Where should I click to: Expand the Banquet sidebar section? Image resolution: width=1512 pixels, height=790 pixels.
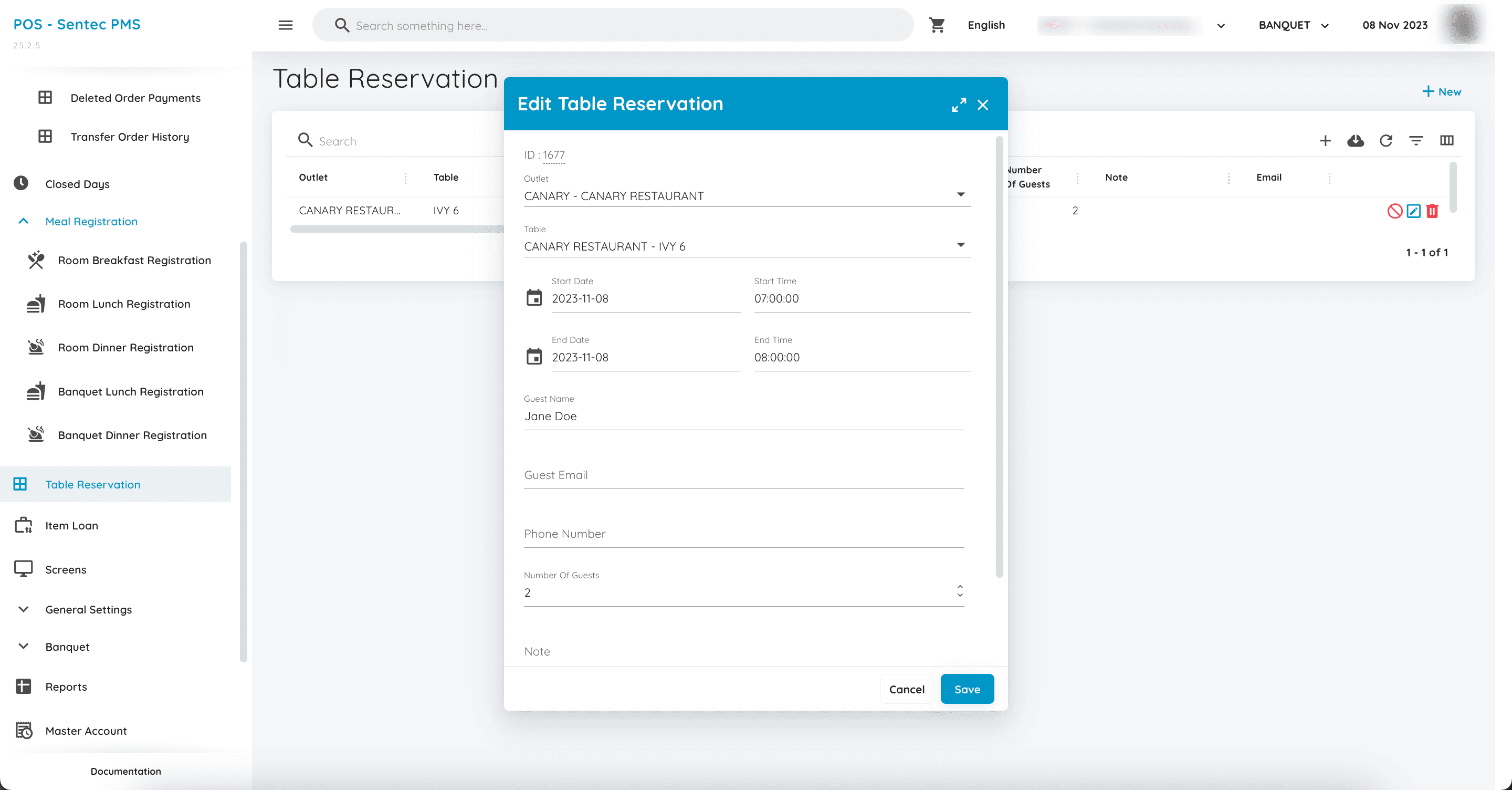pos(67,647)
